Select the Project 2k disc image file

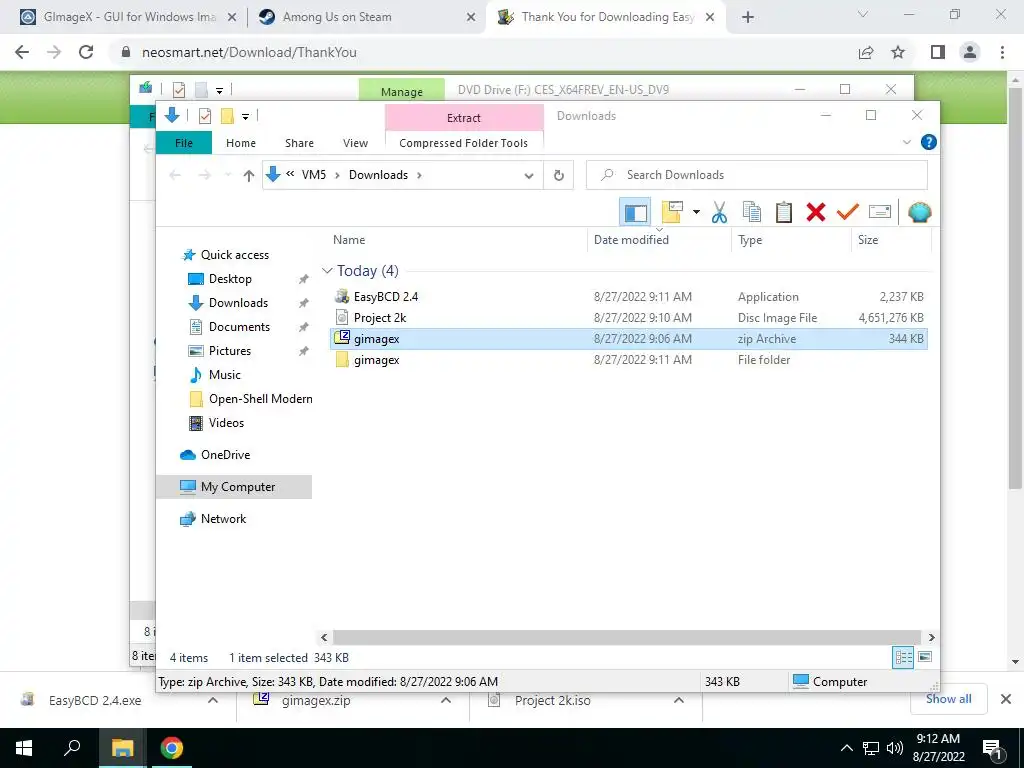click(629, 317)
